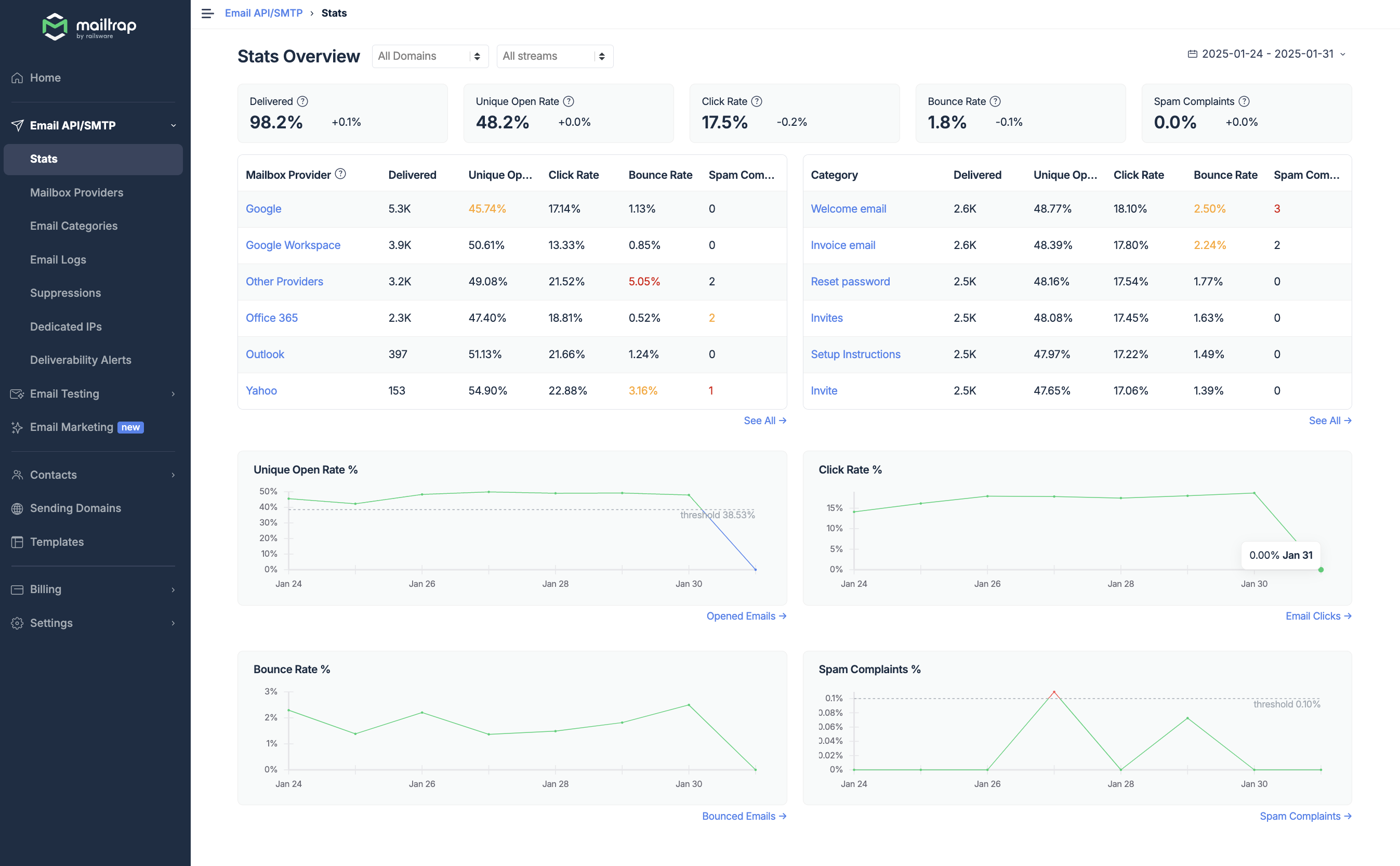Collapse the Email API/SMTP sidebar section

(x=173, y=125)
